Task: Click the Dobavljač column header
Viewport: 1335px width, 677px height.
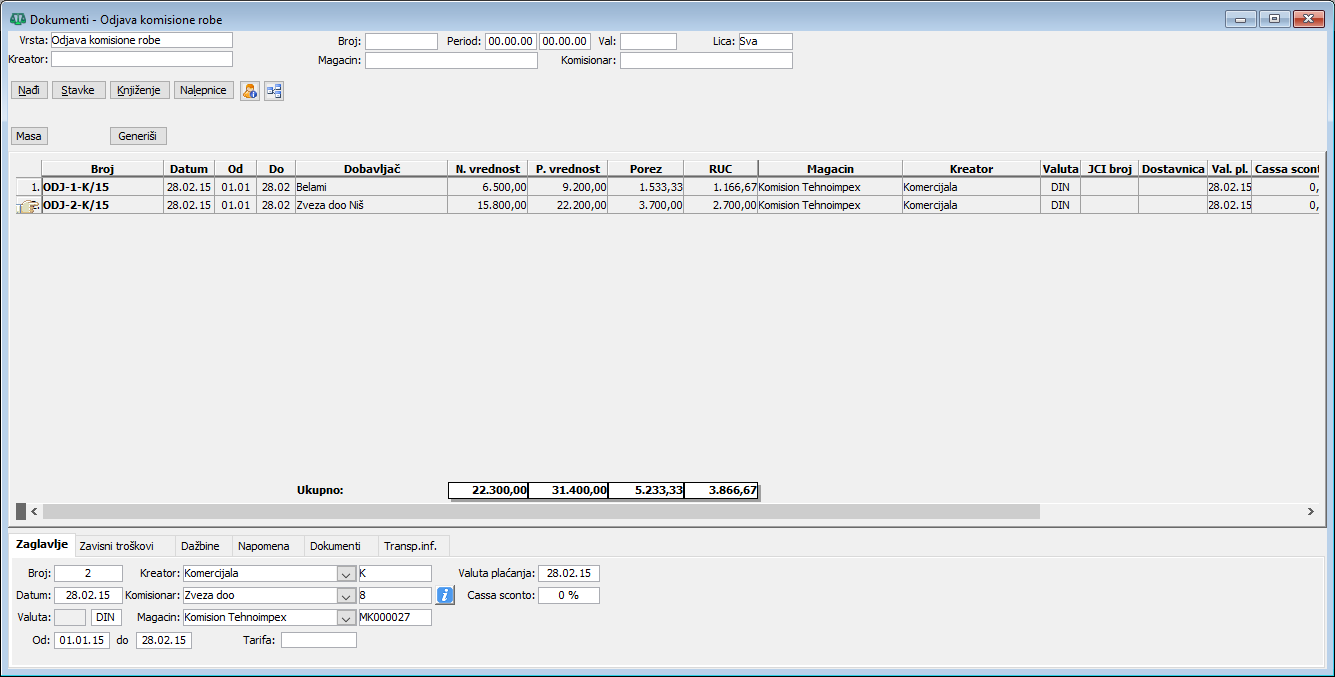Action: 371,169
